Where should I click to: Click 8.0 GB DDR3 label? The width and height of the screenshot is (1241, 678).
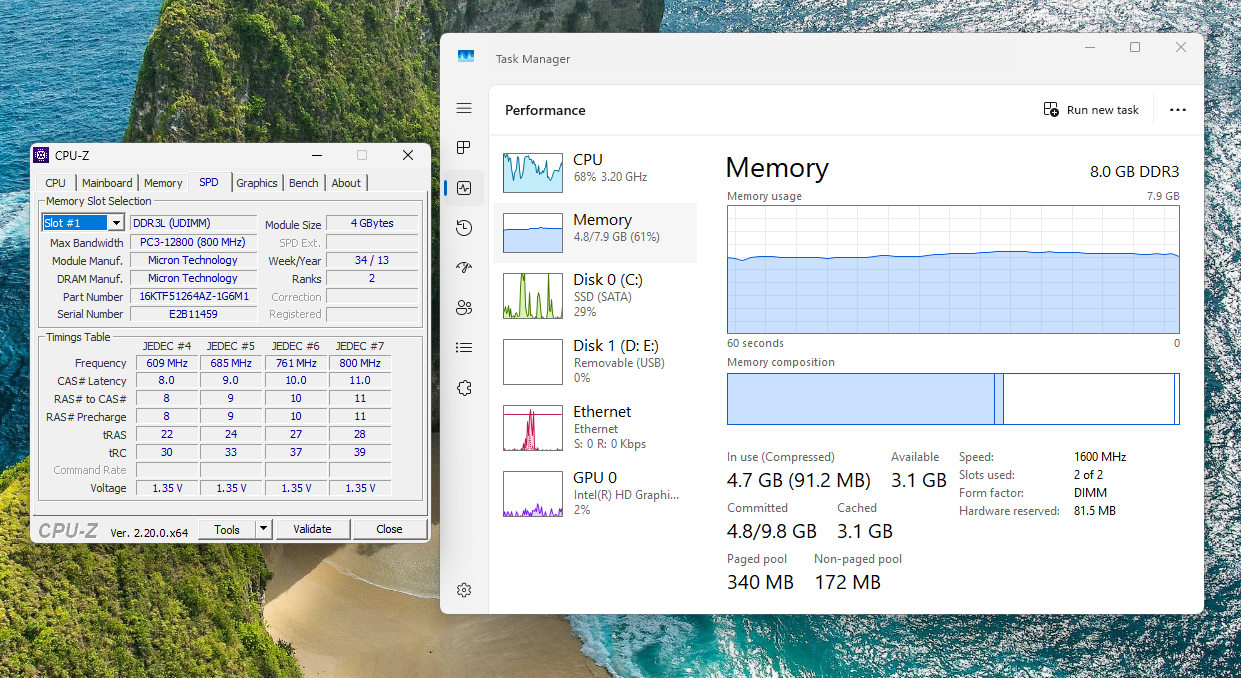(1134, 171)
